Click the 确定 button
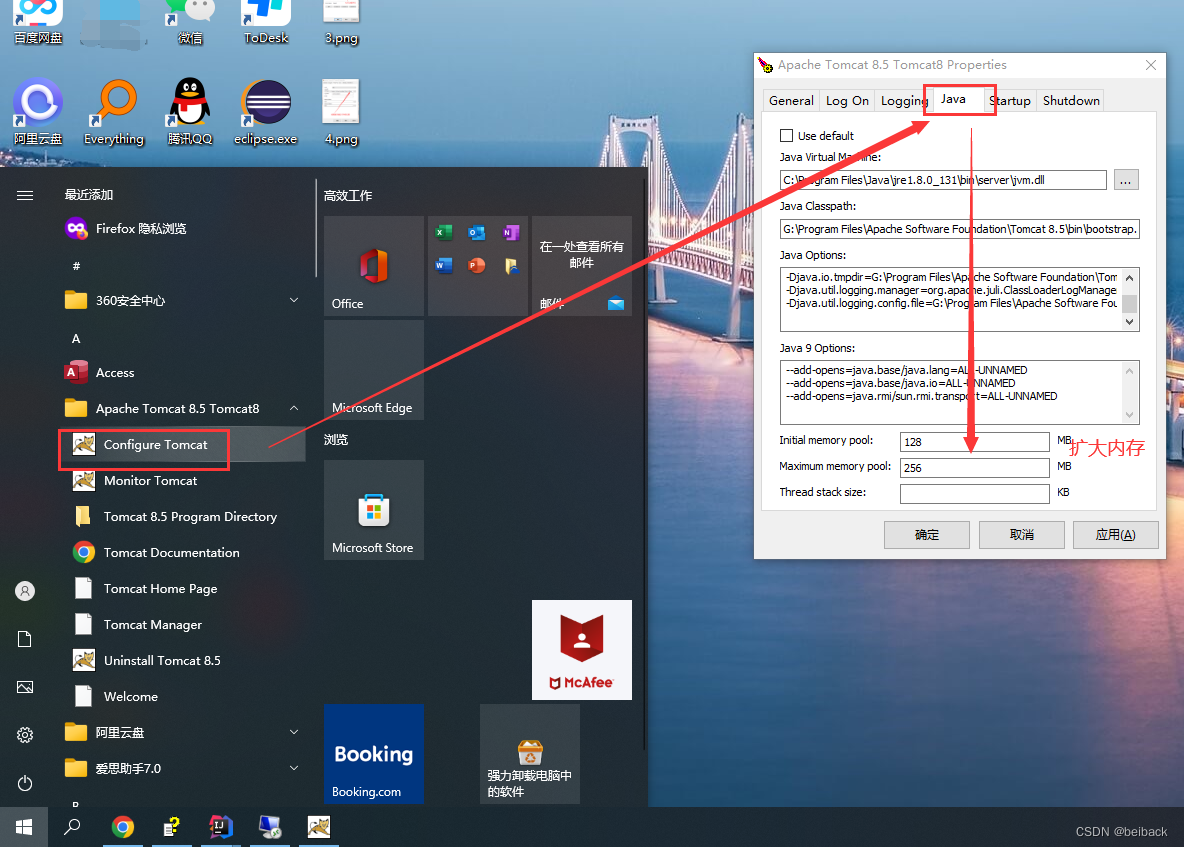 (x=927, y=534)
